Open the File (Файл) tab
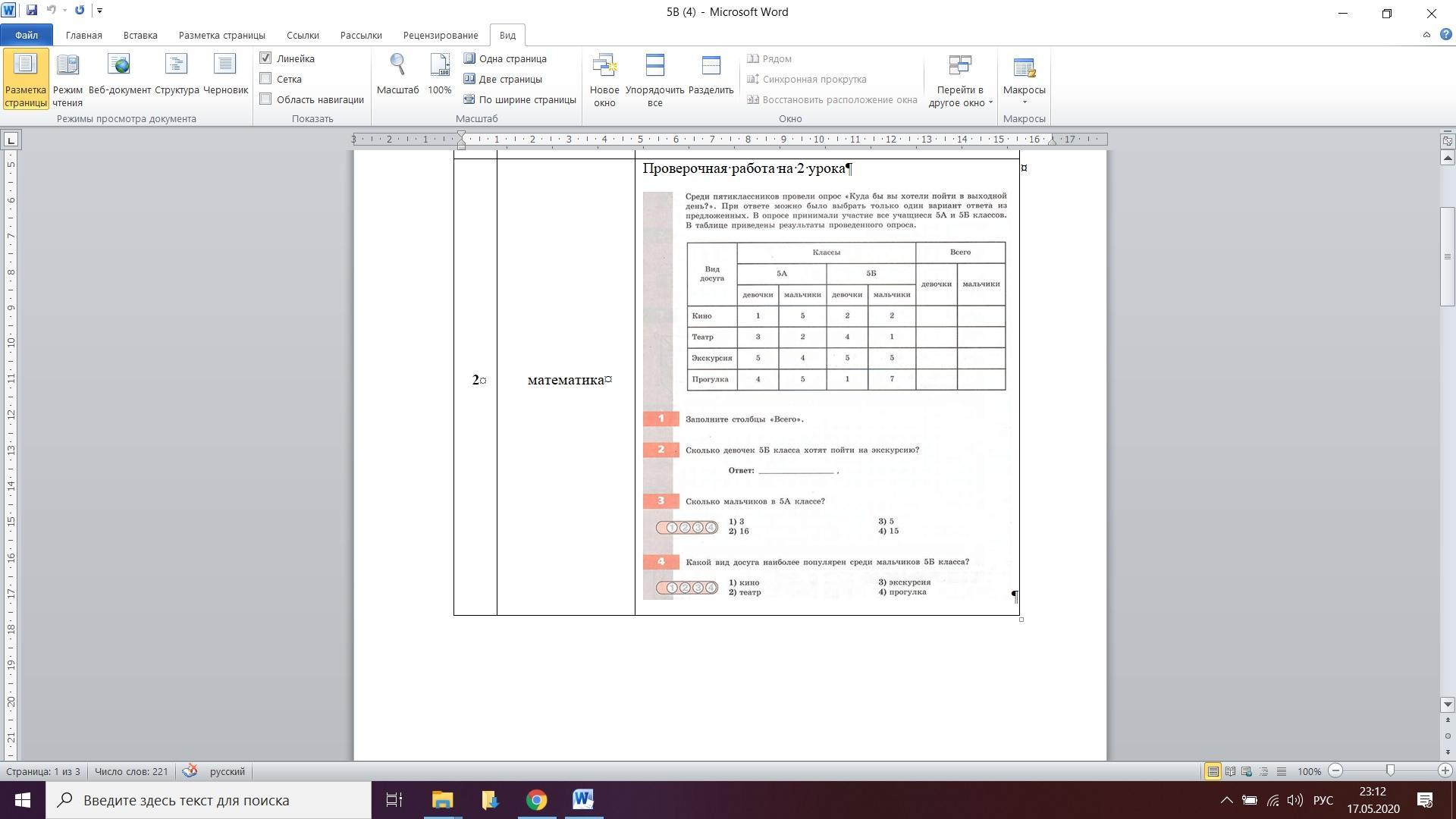The image size is (1456, 819). pos(26,35)
